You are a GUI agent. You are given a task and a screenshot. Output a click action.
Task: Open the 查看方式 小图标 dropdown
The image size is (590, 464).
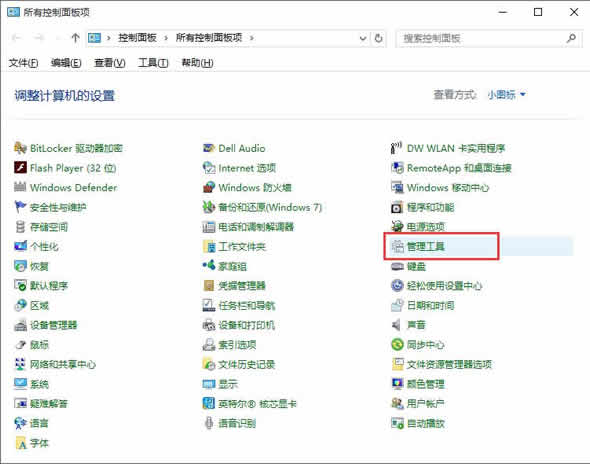[x=506, y=94]
